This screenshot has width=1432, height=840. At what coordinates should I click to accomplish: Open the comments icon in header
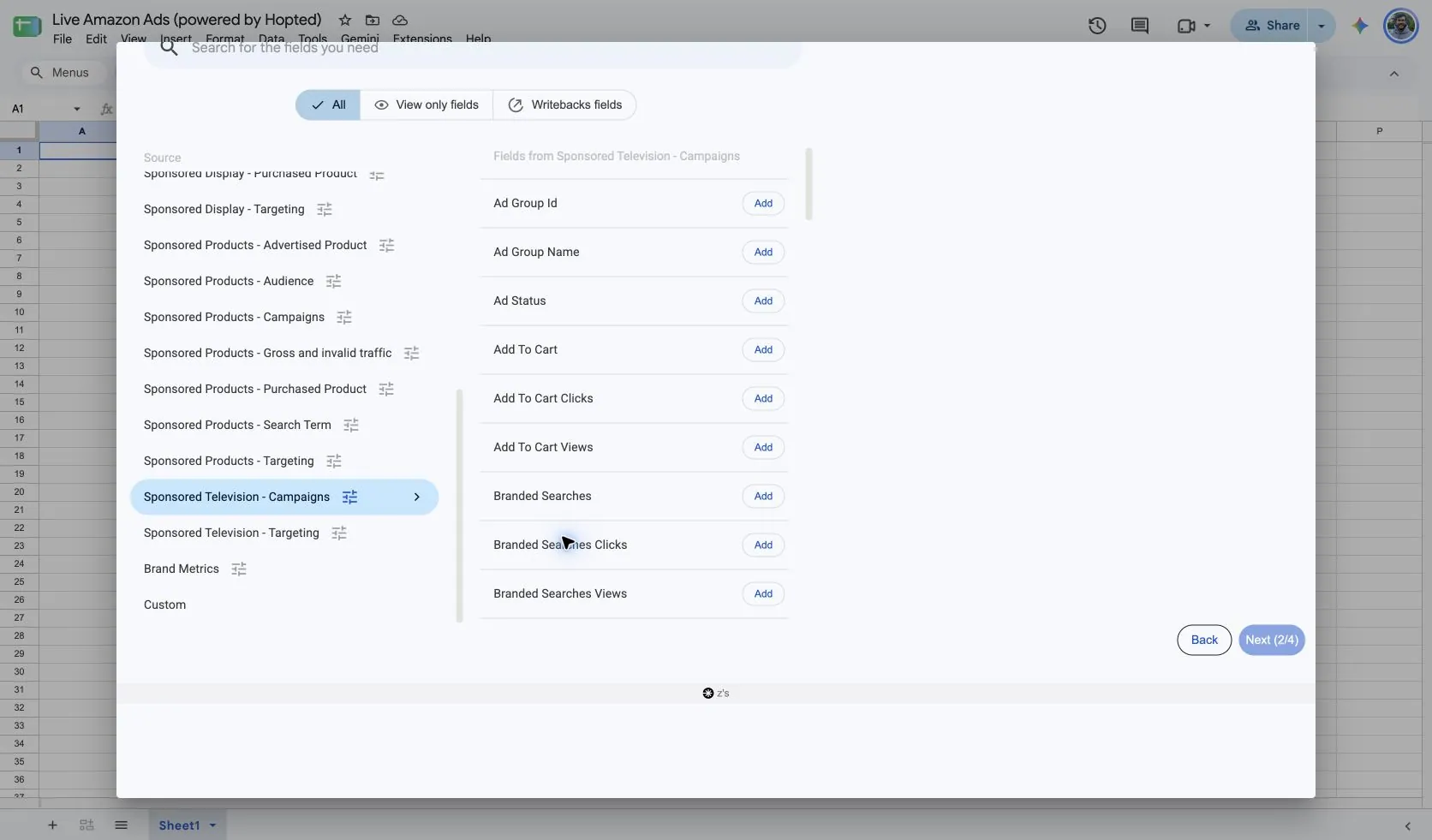click(1140, 26)
